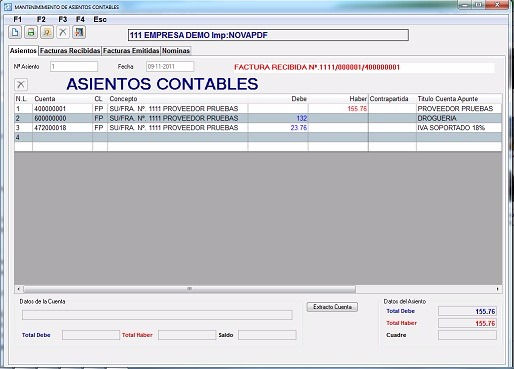This screenshot has width=514, height=369.
Task: Click the Nº Asiento input field
Action: [x=74, y=66]
